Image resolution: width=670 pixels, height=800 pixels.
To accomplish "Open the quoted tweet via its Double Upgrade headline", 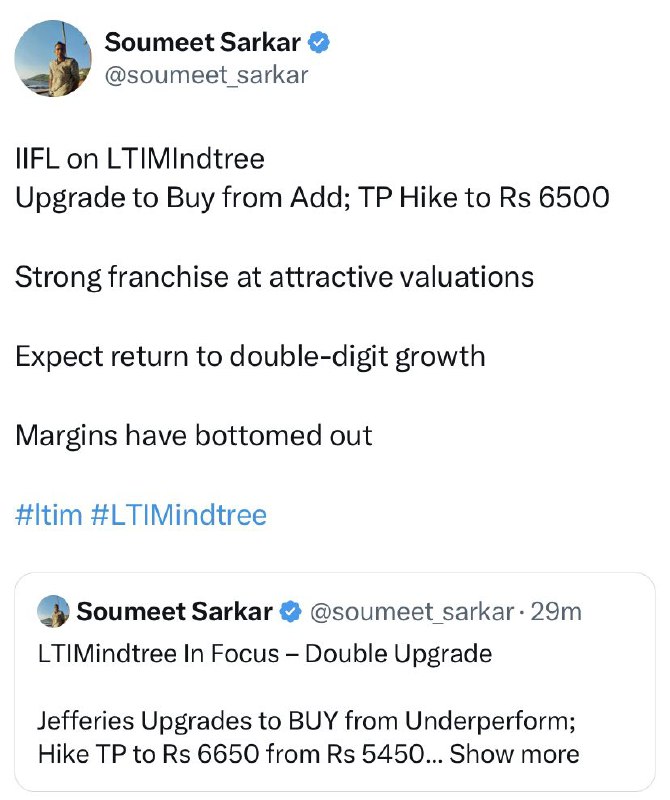I will (265, 654).
